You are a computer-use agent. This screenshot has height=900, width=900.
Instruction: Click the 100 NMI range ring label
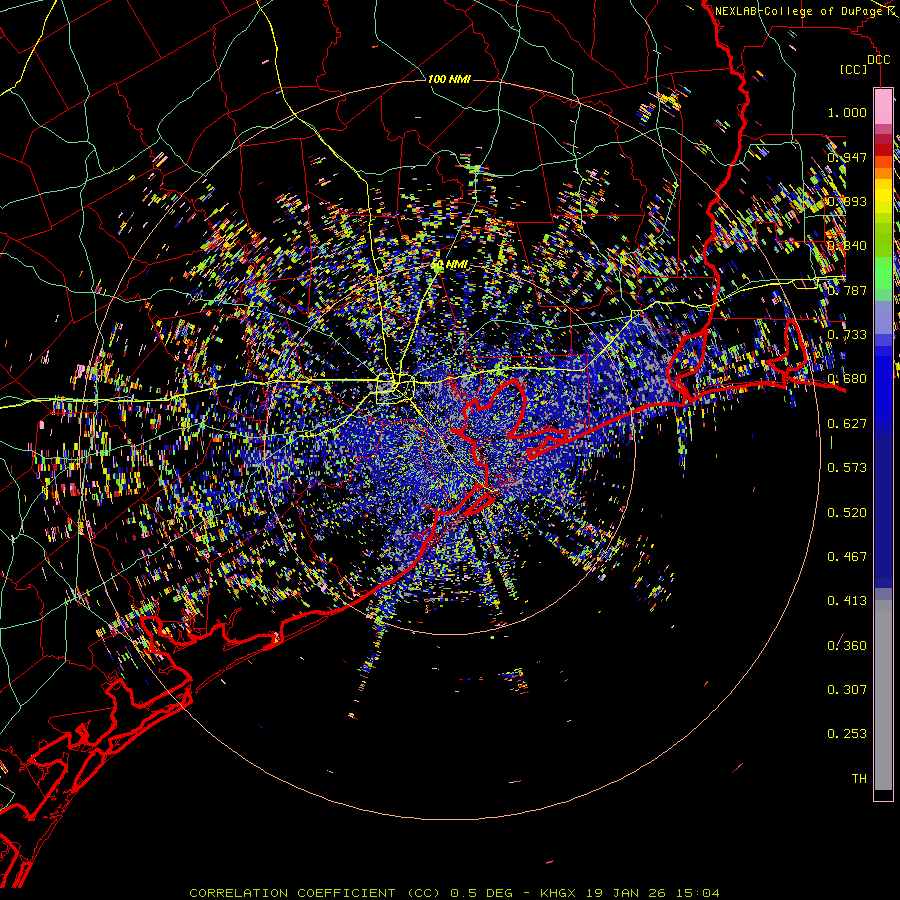449,79
